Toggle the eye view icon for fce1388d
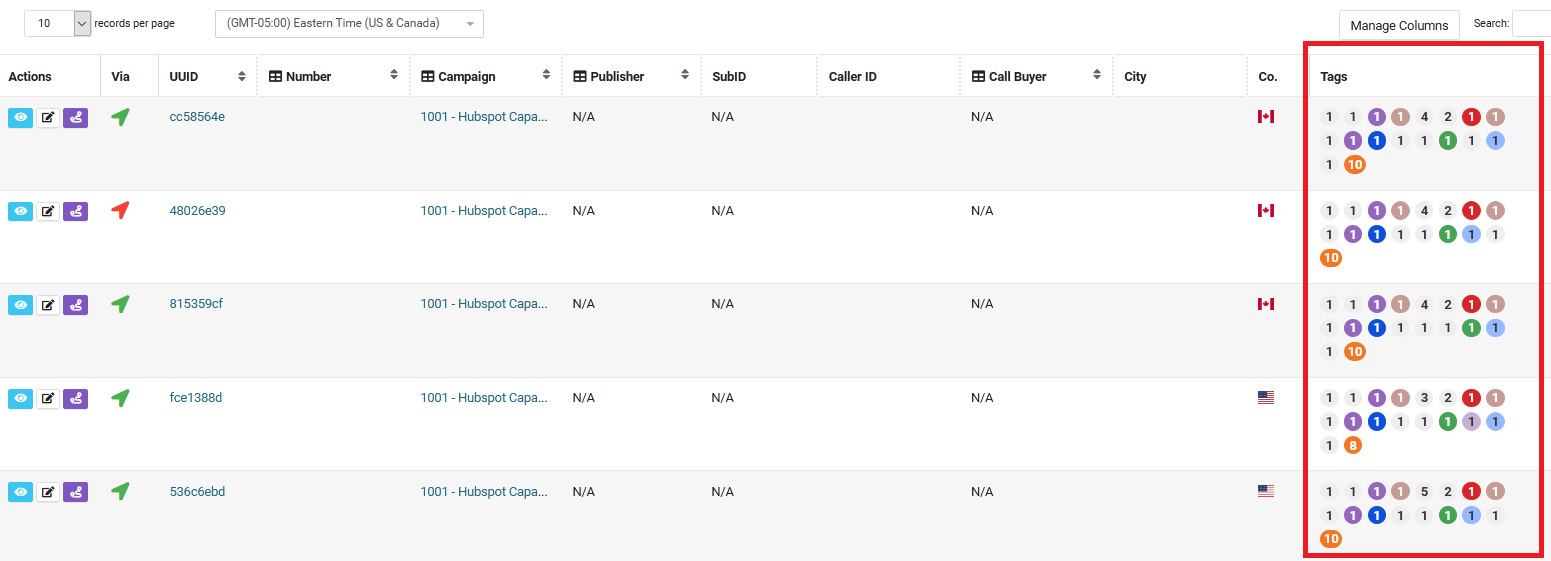This screenshot has height=561, width=1551. click(x=20, y=399)
